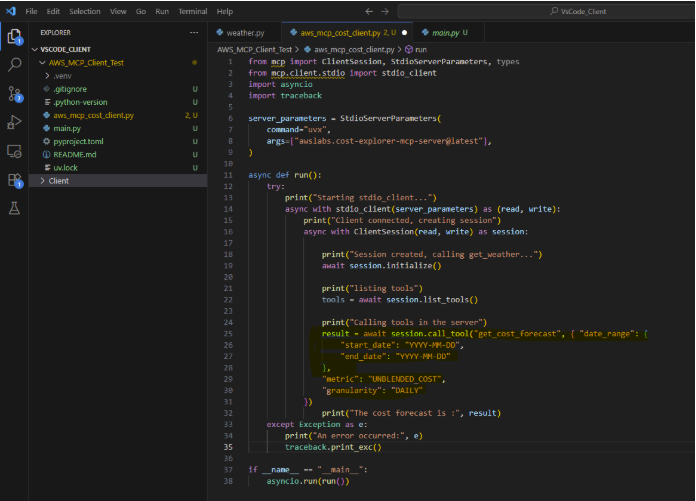Click the EXPLORER panel title

pos(55,32)
